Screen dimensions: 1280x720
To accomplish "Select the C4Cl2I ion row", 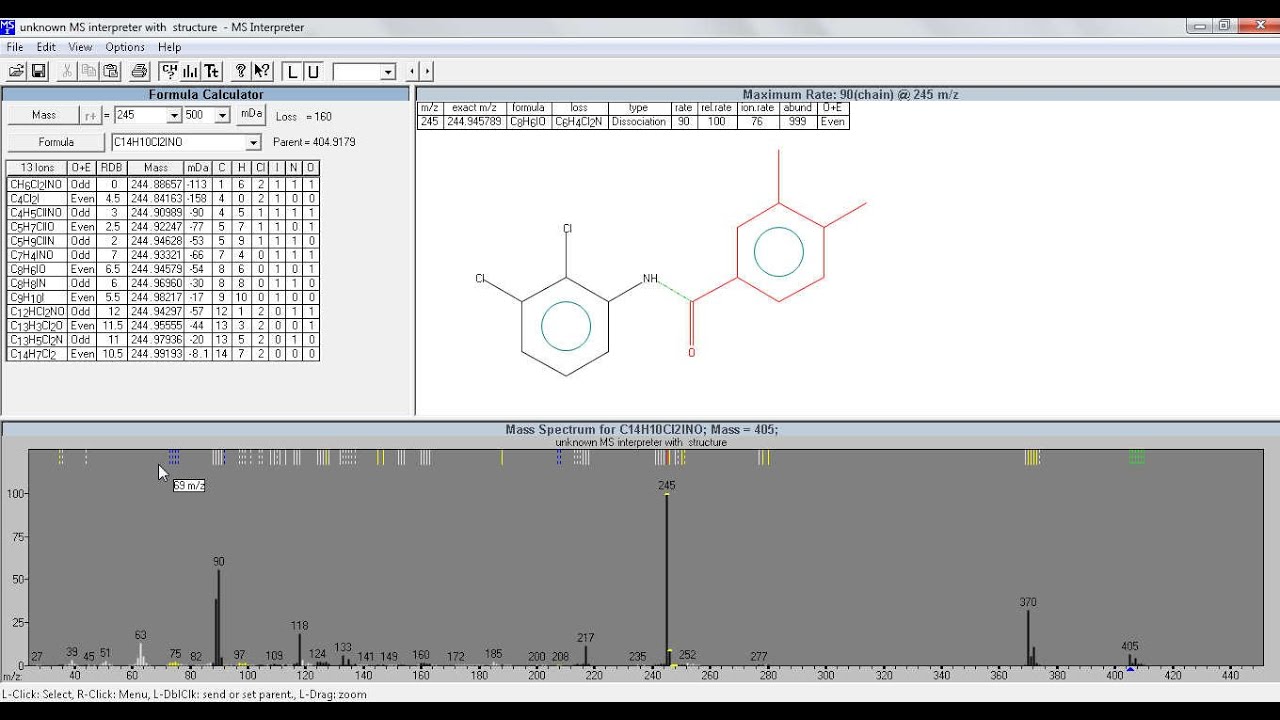I will click(163, 199).
